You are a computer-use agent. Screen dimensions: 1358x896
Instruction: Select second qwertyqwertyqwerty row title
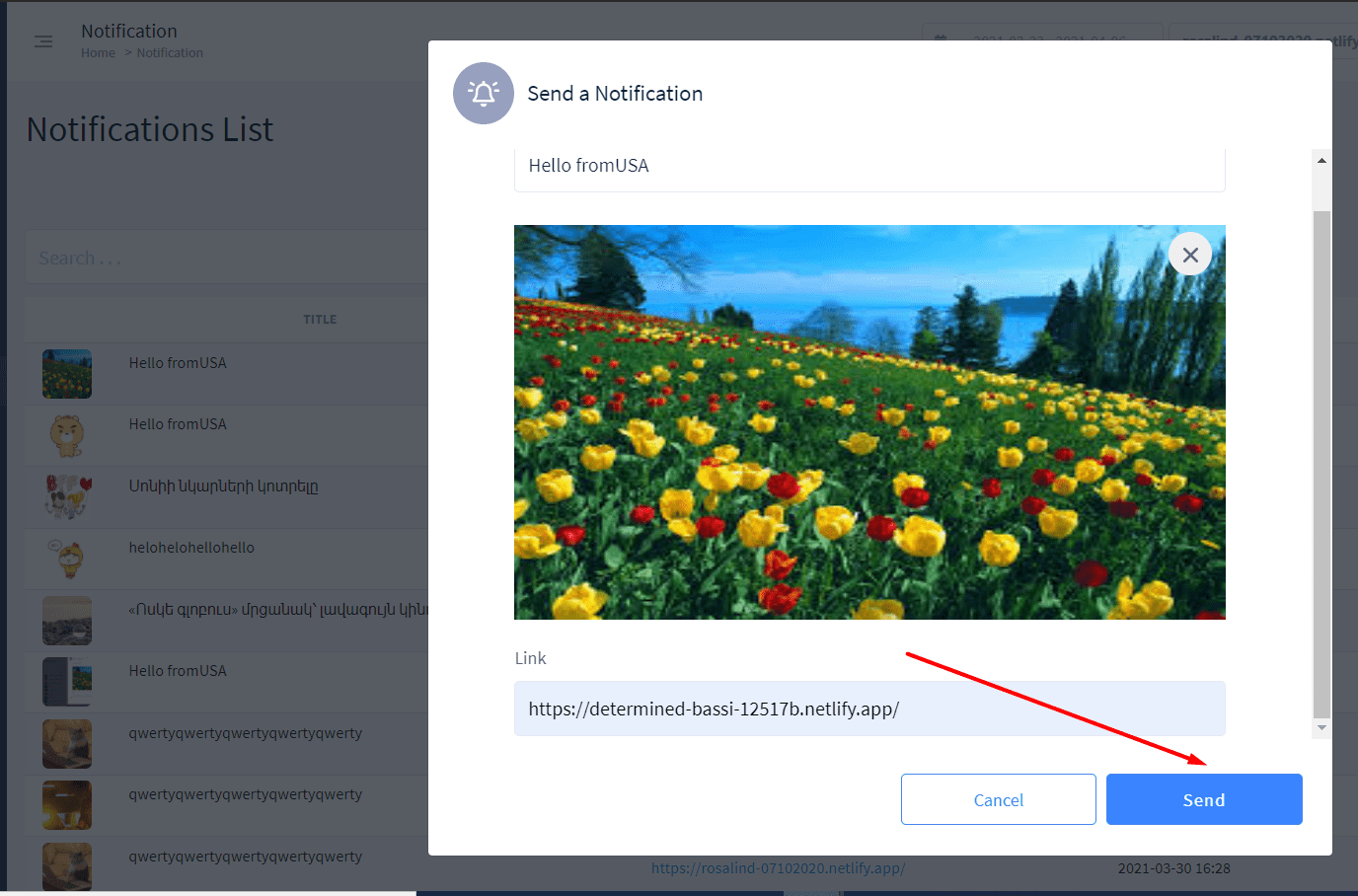coord(245,794)
